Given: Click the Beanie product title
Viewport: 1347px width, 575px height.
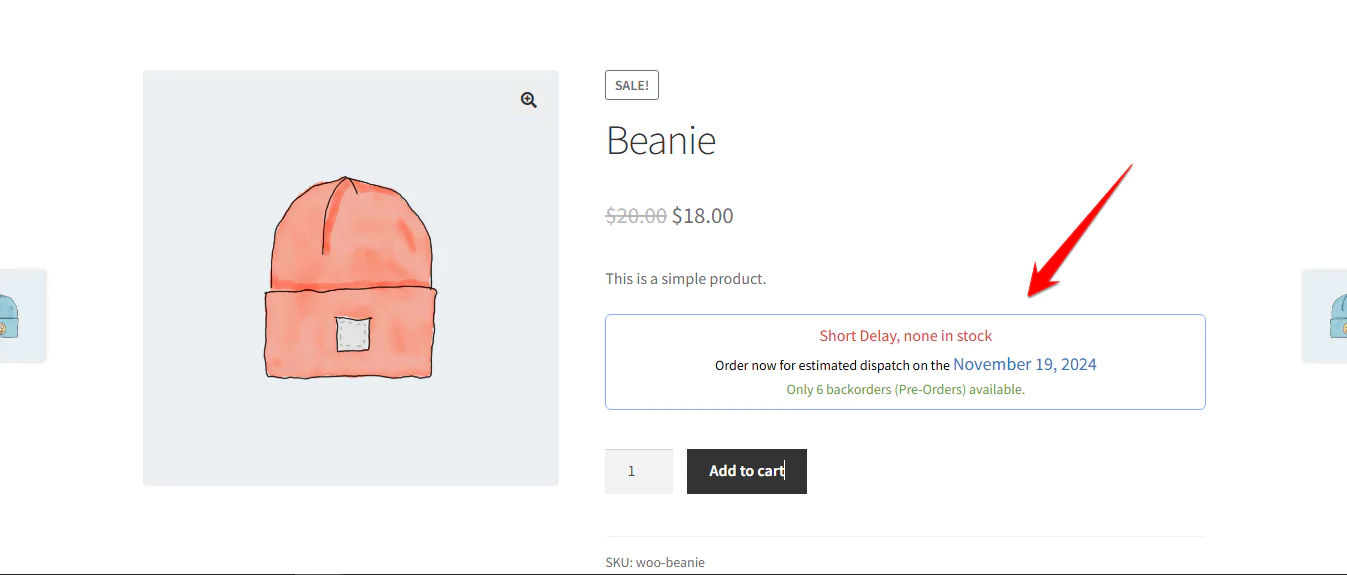Looking at the screenshot, I should pyautogui.click(x=661, y=141).
